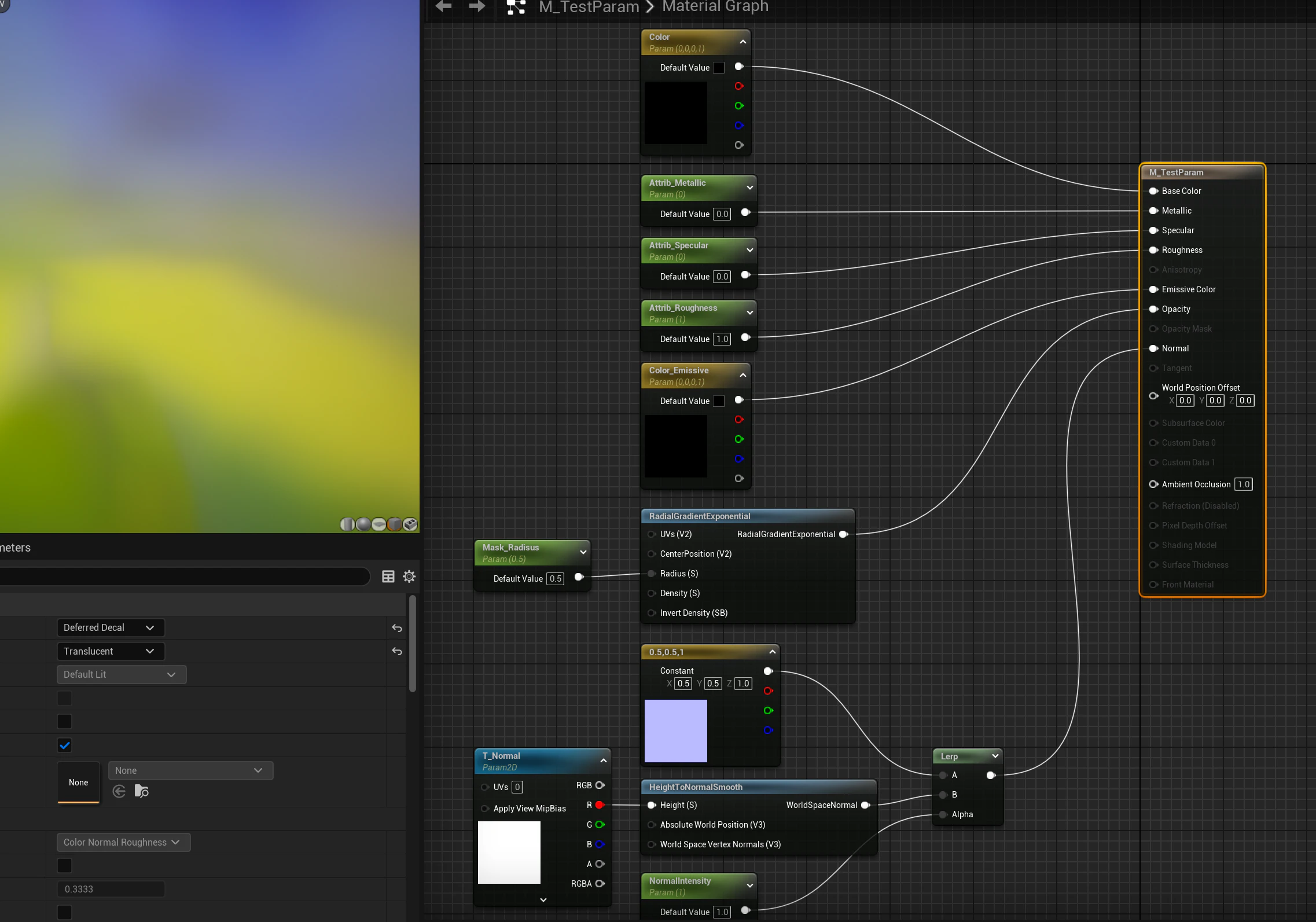The width and height of the screenshot is (1316, 922).
Task: Select the HeightToNormalSmooth node header
Action: tap(759, 787)
